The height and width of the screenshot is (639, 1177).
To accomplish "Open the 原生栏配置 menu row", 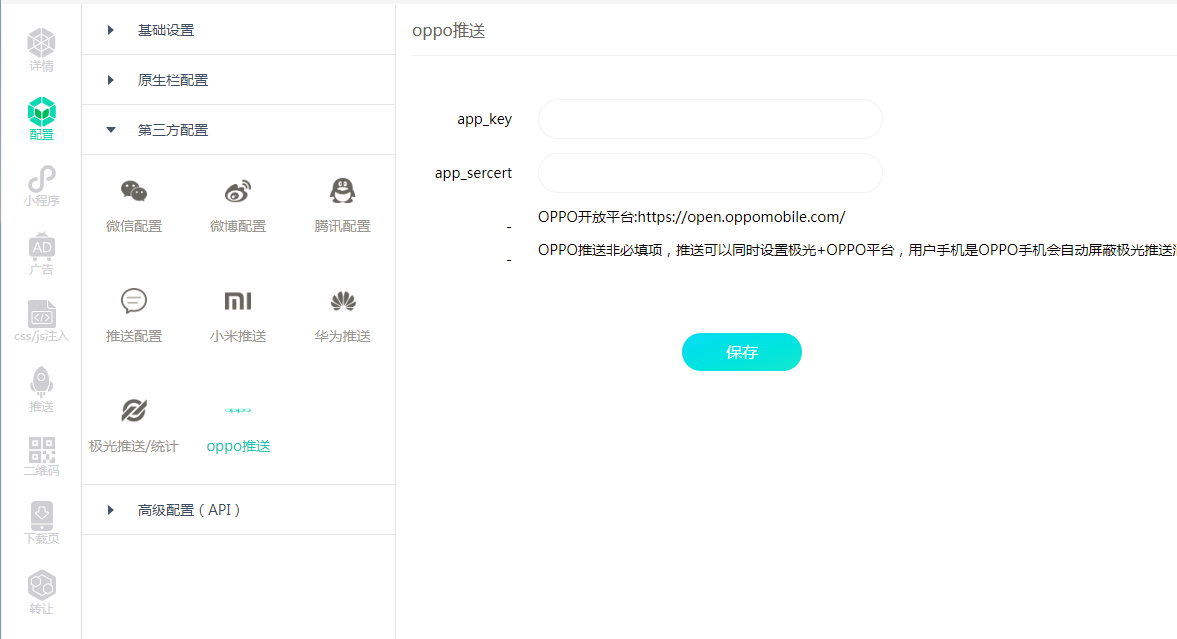I will pos(239,80).
